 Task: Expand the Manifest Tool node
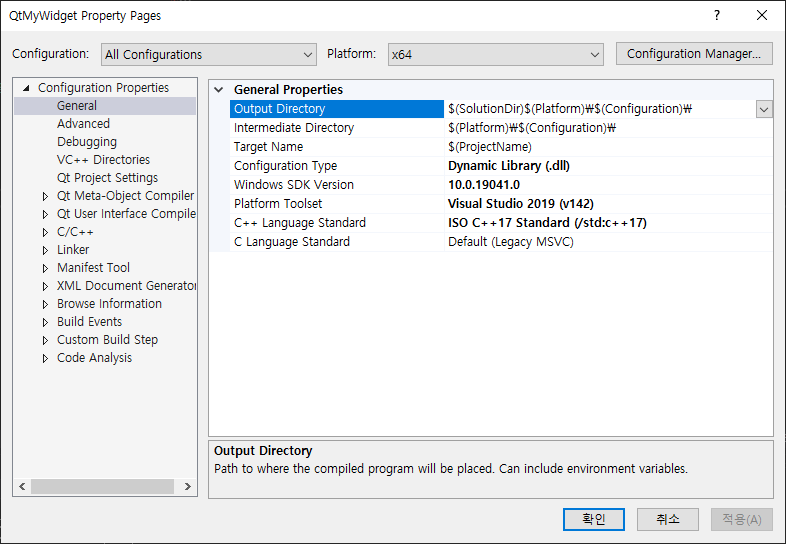pos(45,268)
